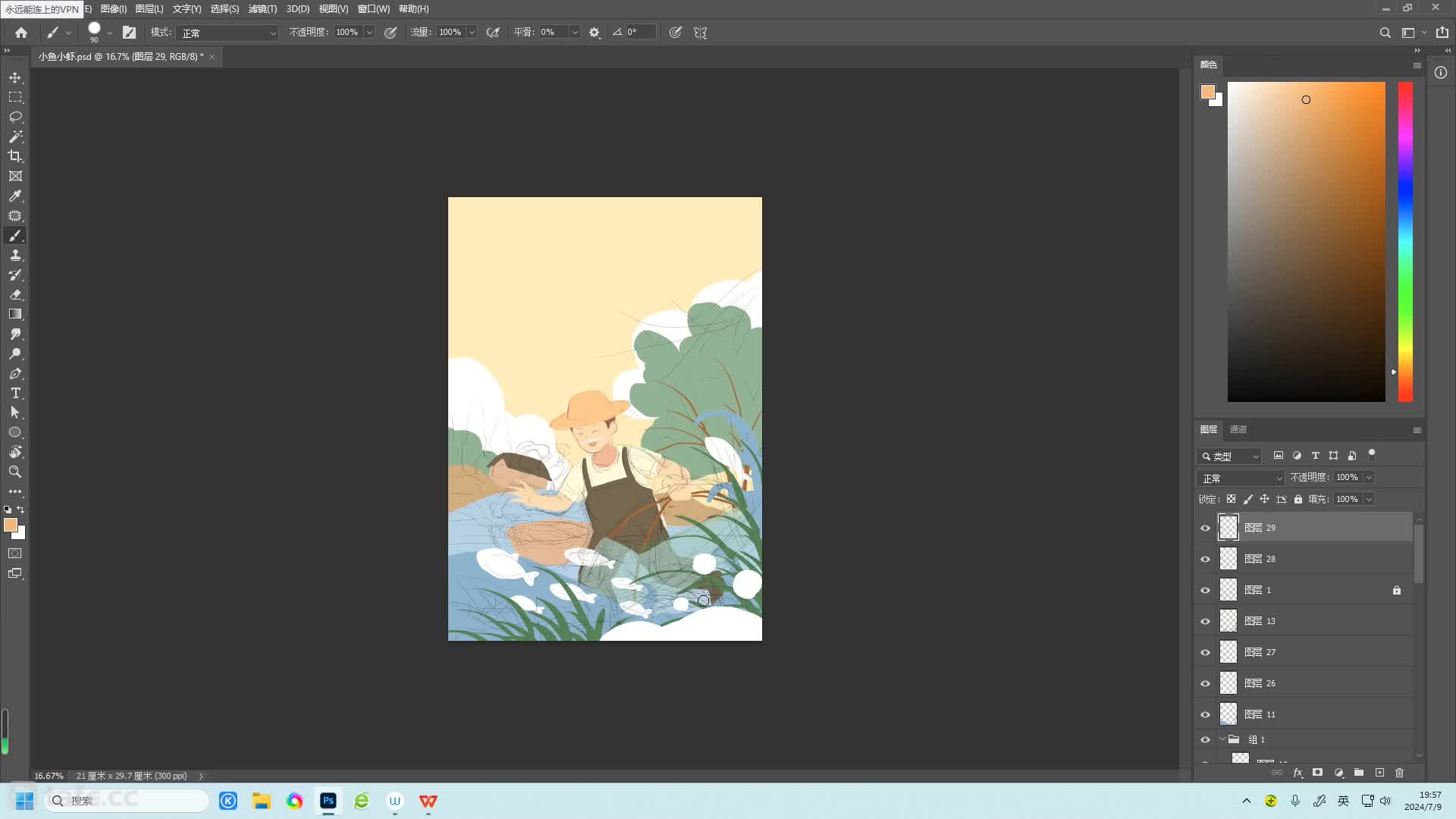The width and height of the screenshot is (1456, 819).
Task: Add layer style with fx icon
Action: (1298, 773)
